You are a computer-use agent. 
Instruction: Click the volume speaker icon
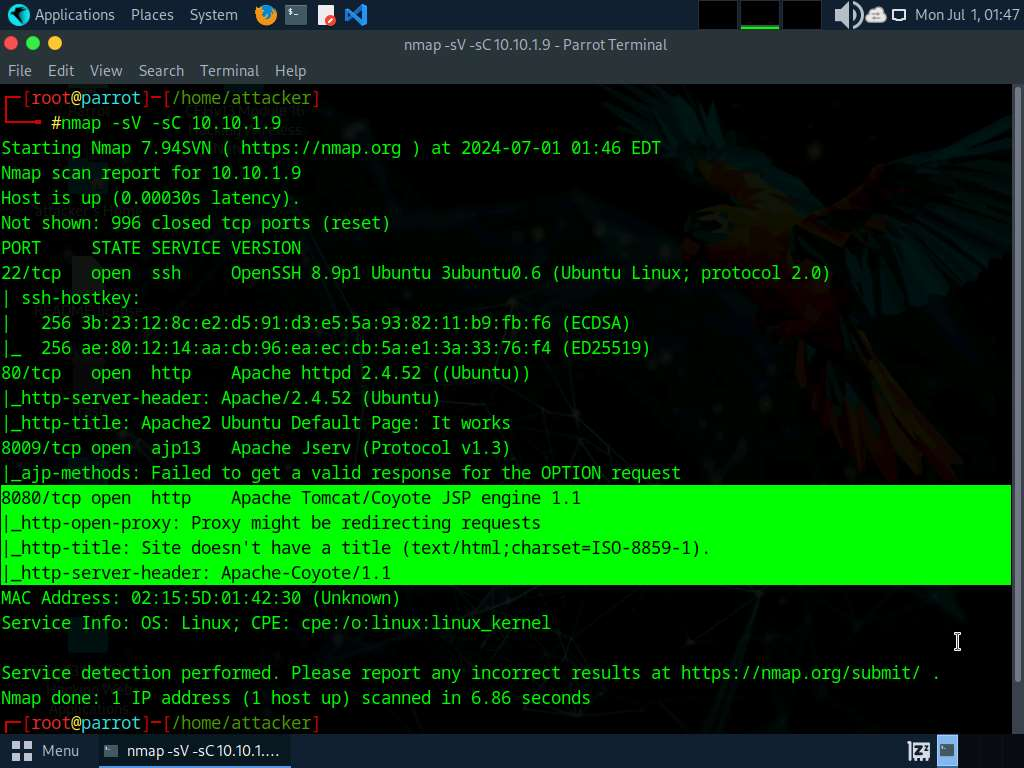pos(847,15)
